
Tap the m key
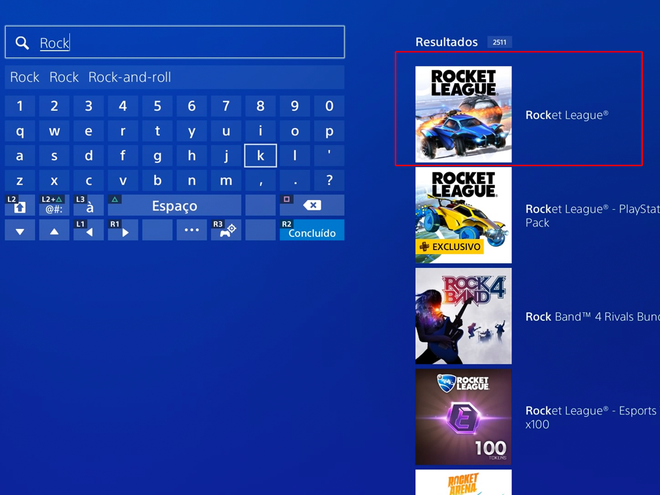tap(226, 181)
